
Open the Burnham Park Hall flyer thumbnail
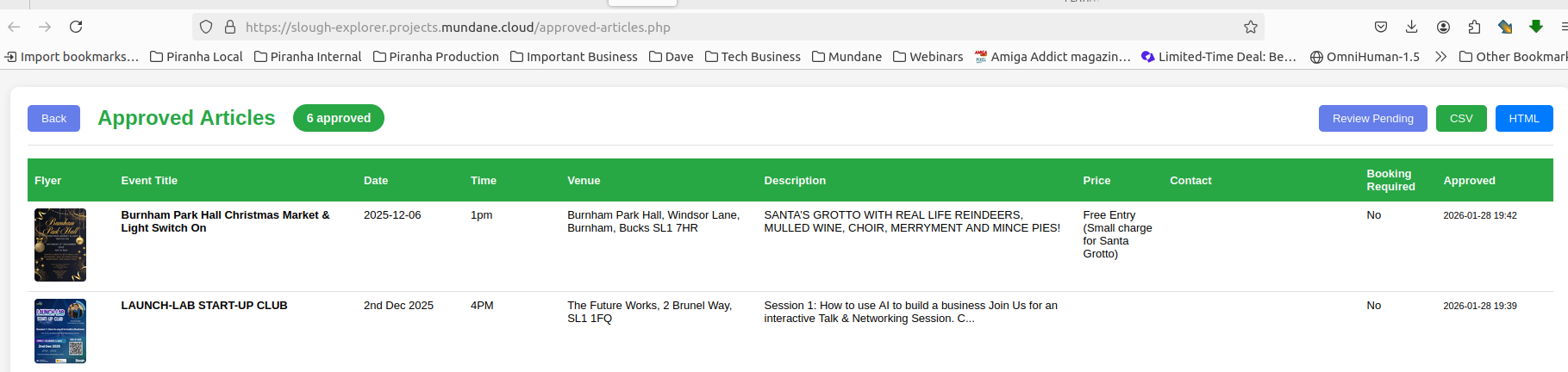[60, 245]
